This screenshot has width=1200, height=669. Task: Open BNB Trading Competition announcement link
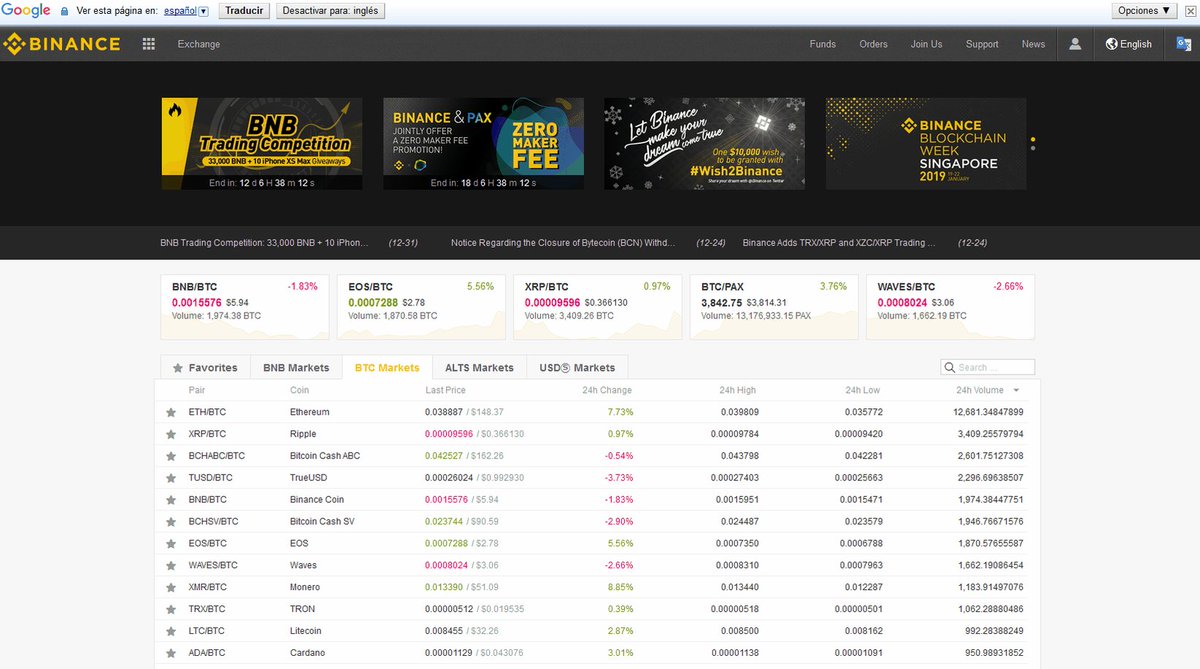(264, 242)
